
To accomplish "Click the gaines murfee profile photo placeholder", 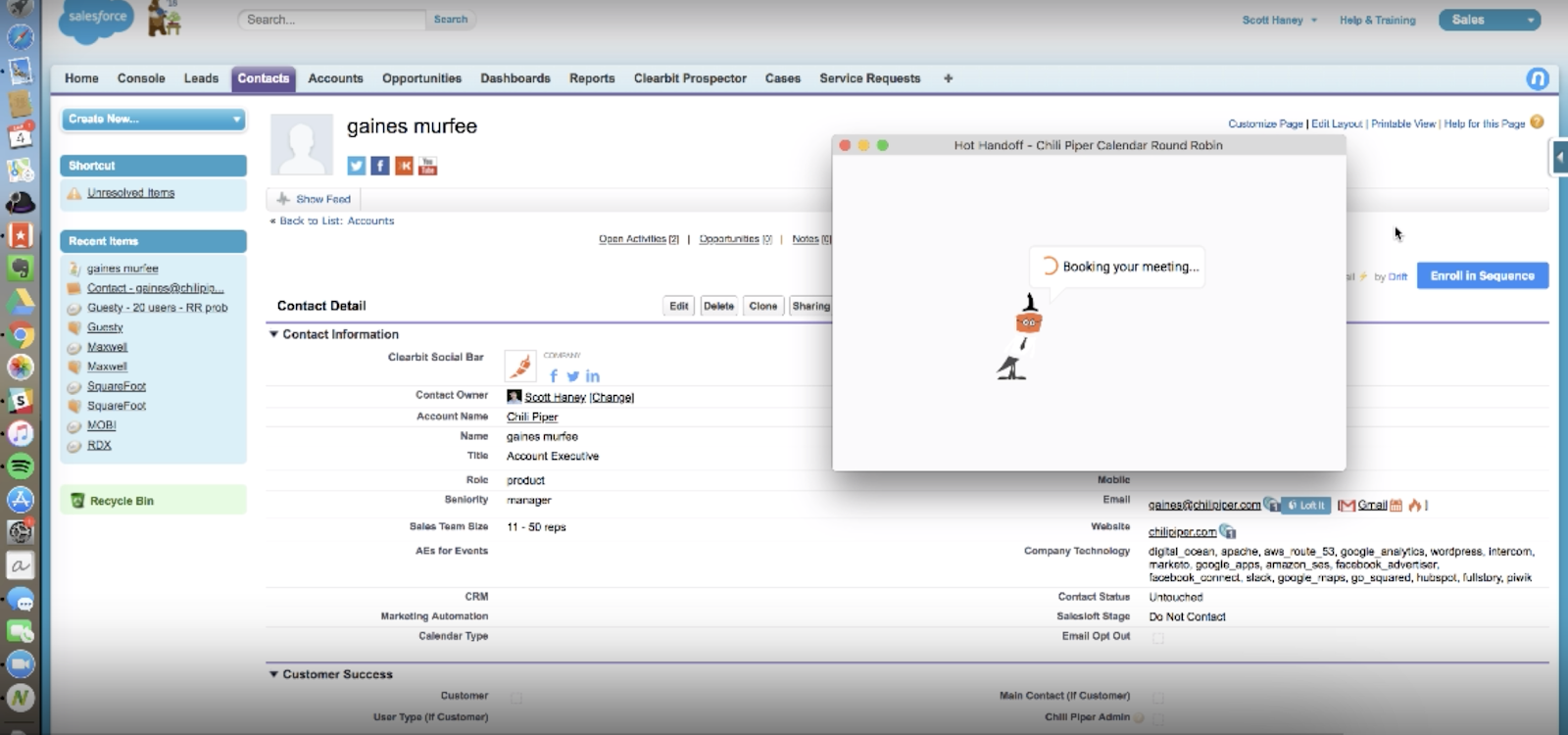I will (302, 144).
